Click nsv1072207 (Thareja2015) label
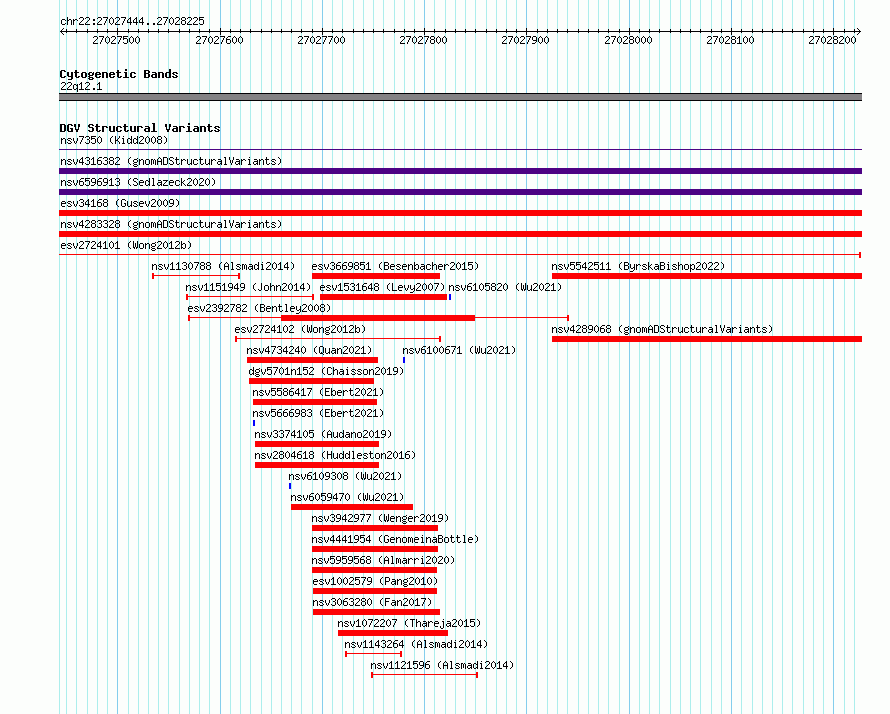Screen dimensions: 890x714 409,623
